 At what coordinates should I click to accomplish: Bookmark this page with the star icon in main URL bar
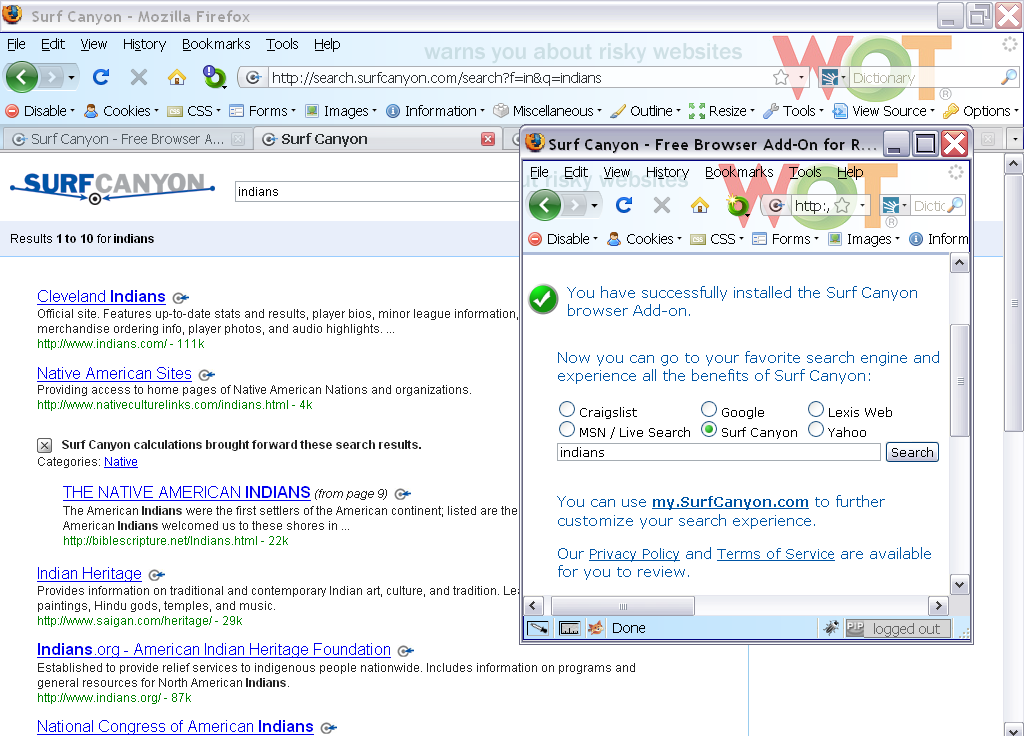click(x=781, y=78)
